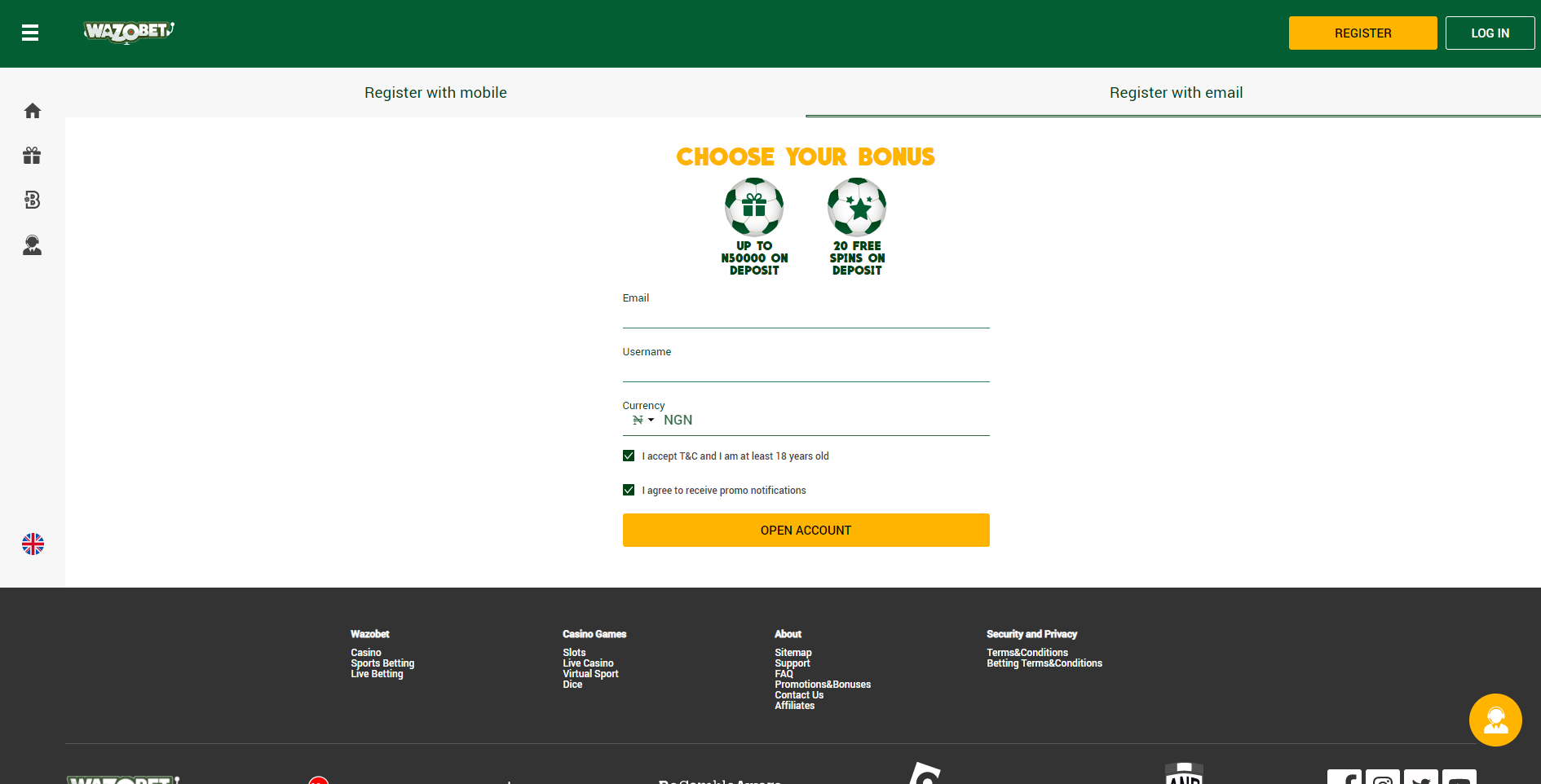This screenshot has width=1541, height=784.
Task: Open Terms&Conditions under Security and Privacy
Action: (1027, 653)
